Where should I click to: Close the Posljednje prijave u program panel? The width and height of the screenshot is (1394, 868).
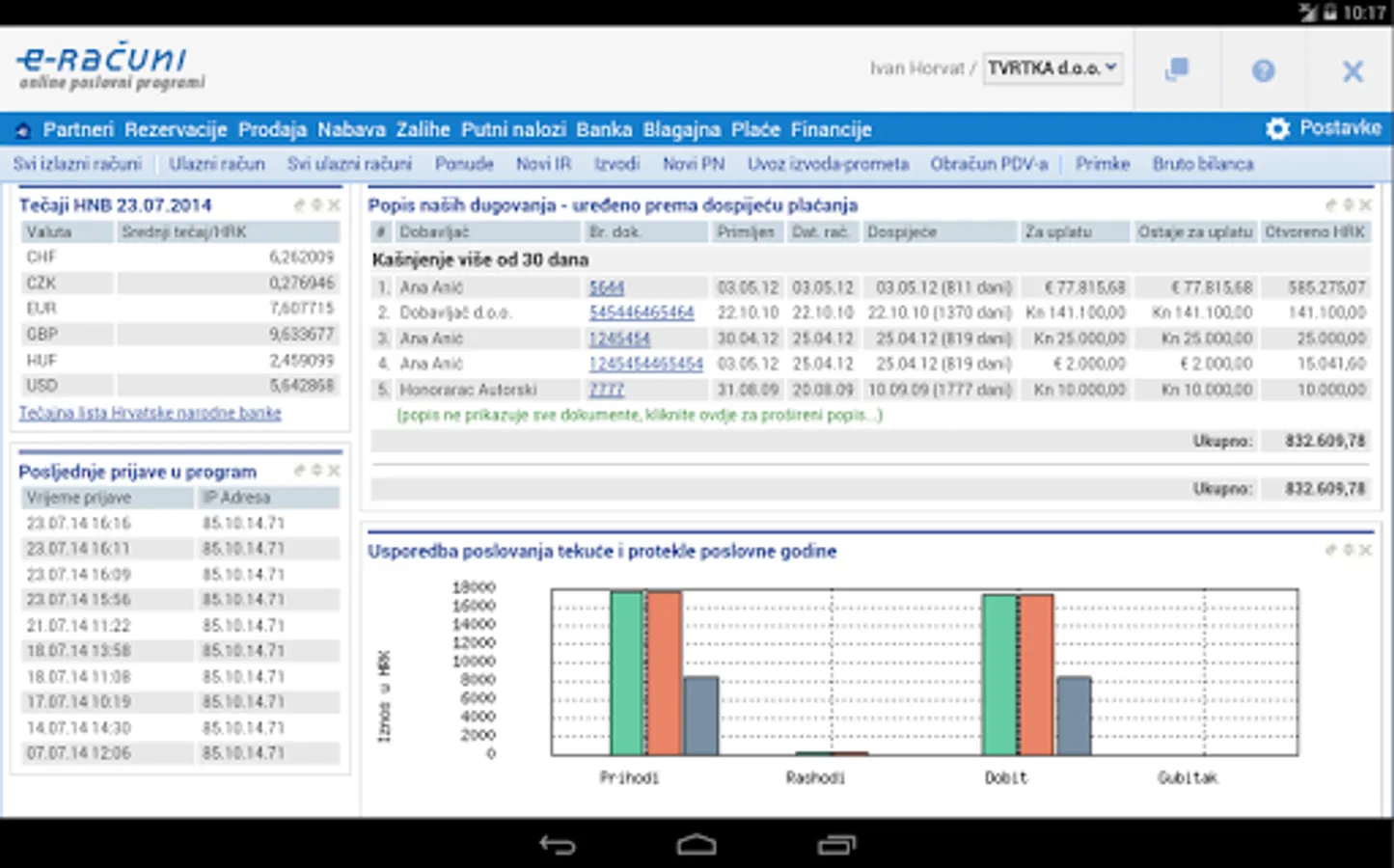tap(334, 471)
